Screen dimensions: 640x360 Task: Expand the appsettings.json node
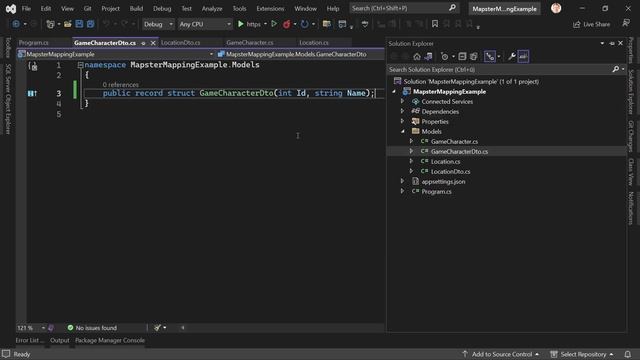[402, 181]
